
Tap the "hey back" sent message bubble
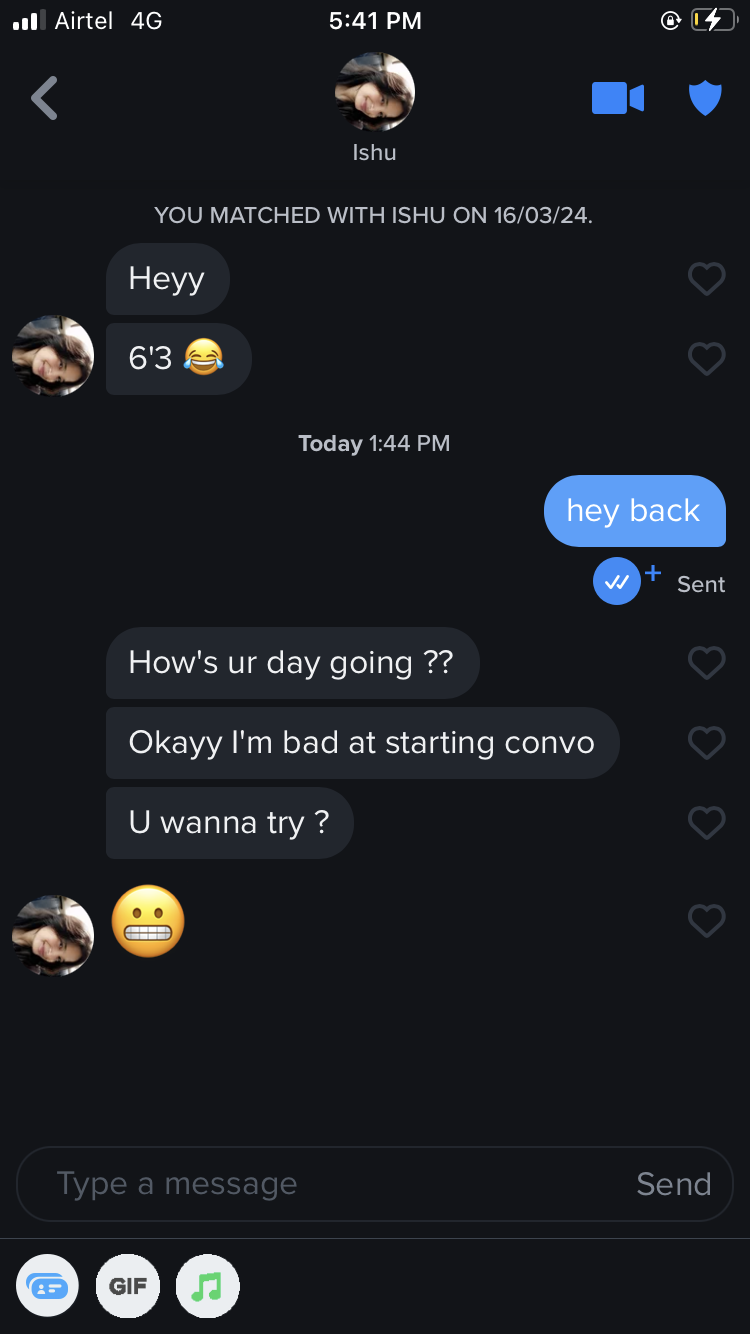pyautogui.click(x=634, y=511)
